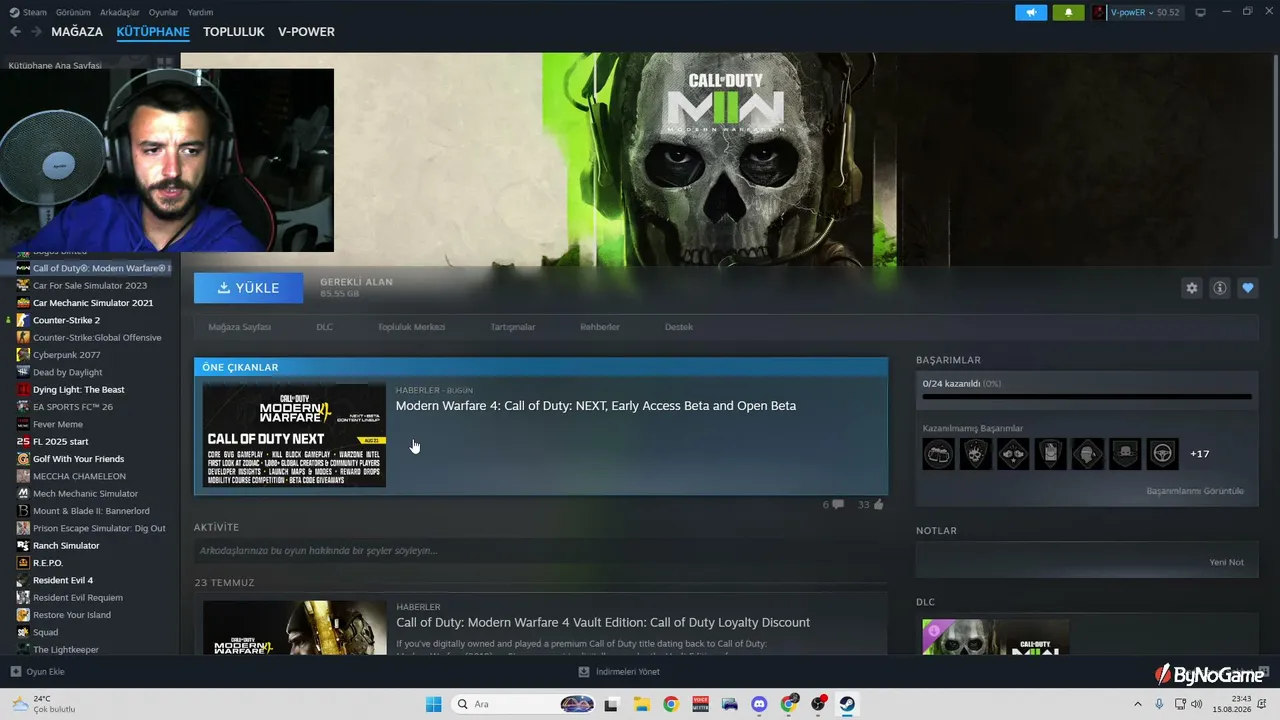Screen dimensions: 1280x720
Task: Open the Destek link
Action: (679, 327)
